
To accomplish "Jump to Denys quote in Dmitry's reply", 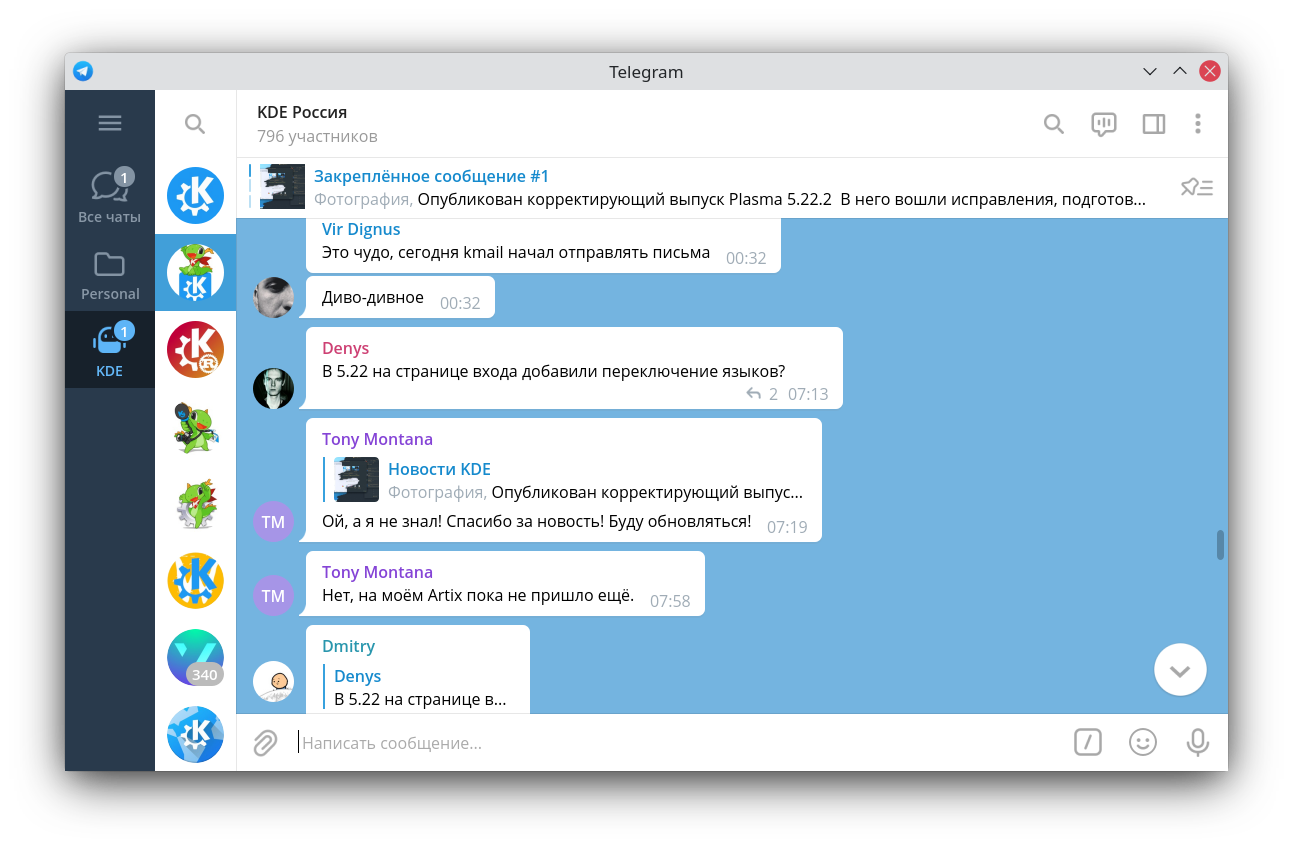I will click(x=418, y=687).
